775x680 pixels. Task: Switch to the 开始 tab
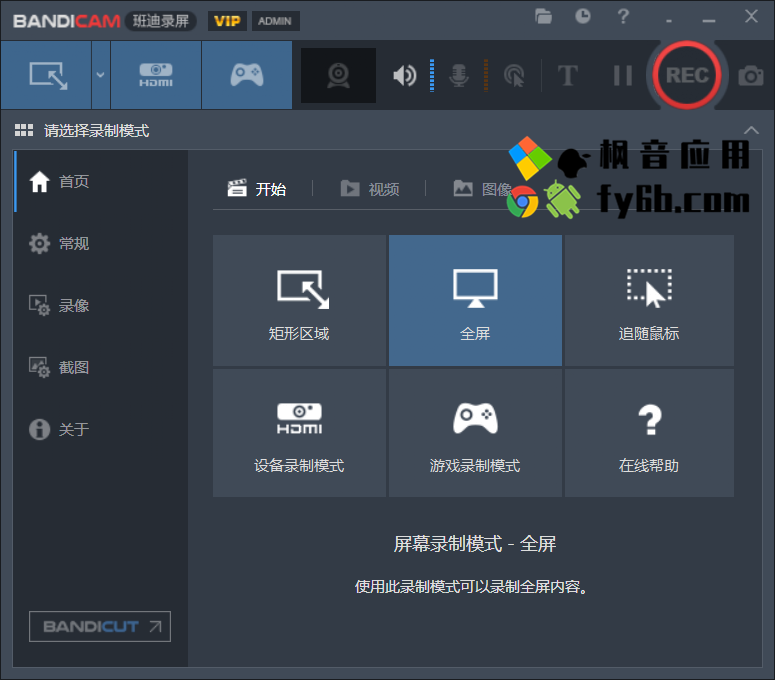point(257,189)
